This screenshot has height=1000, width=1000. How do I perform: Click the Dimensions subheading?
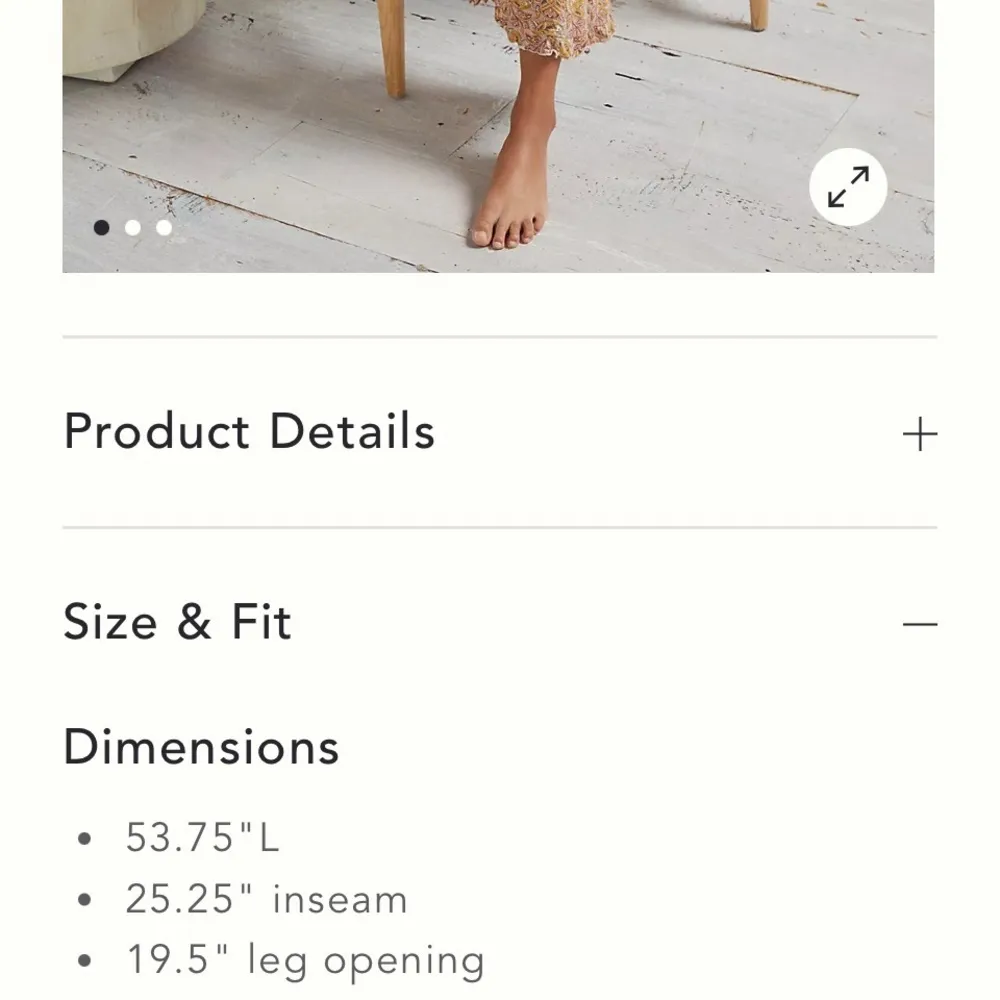[x=201, y=747]
